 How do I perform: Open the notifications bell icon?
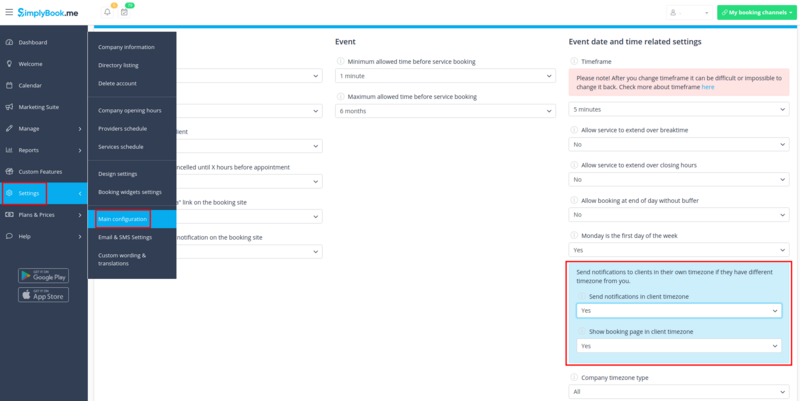click(x=108, y=12)
